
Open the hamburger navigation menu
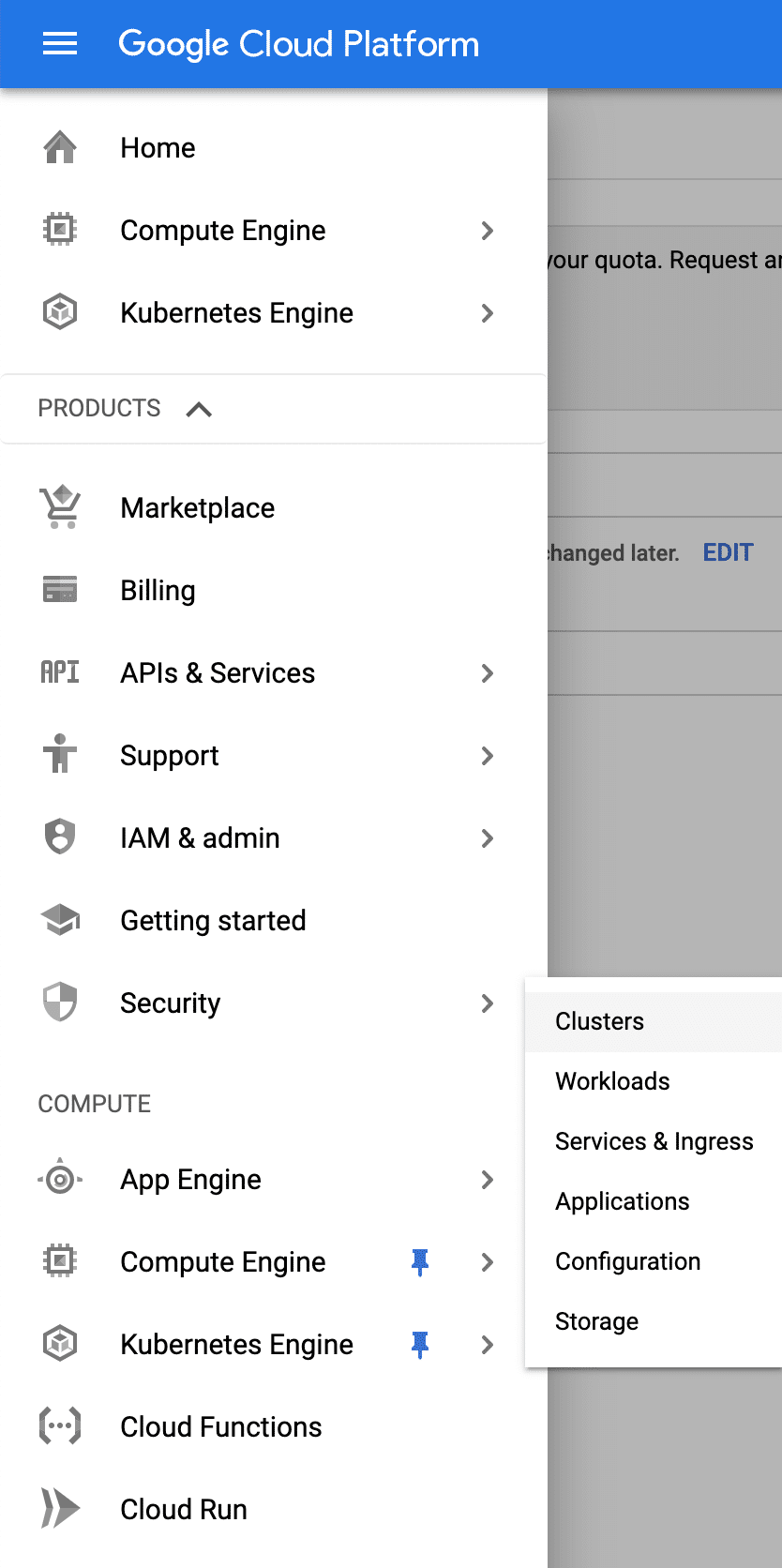pyautogui.click(x=60, y=44)
